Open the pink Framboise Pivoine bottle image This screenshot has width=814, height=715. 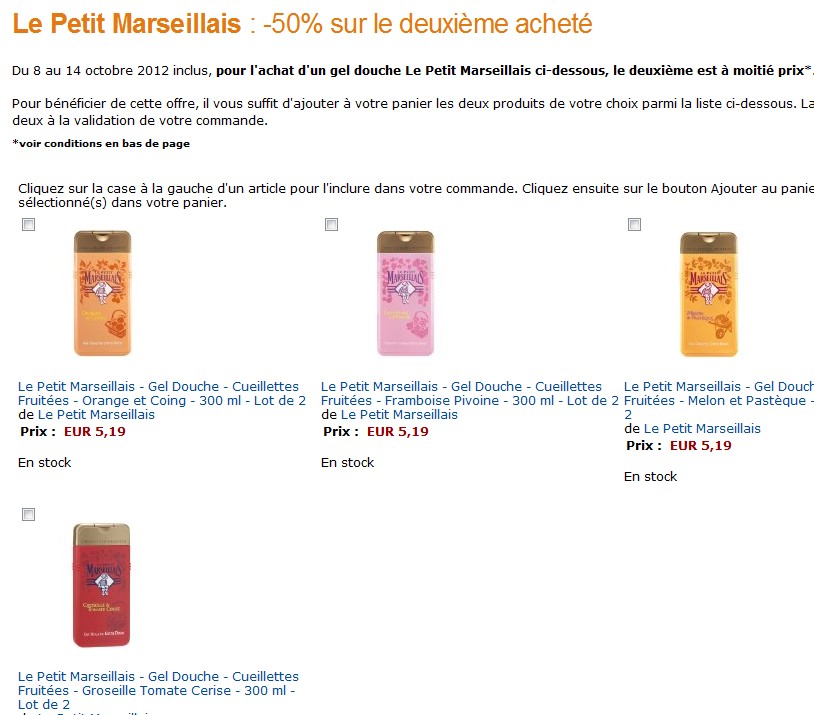[x=405, y=293]
